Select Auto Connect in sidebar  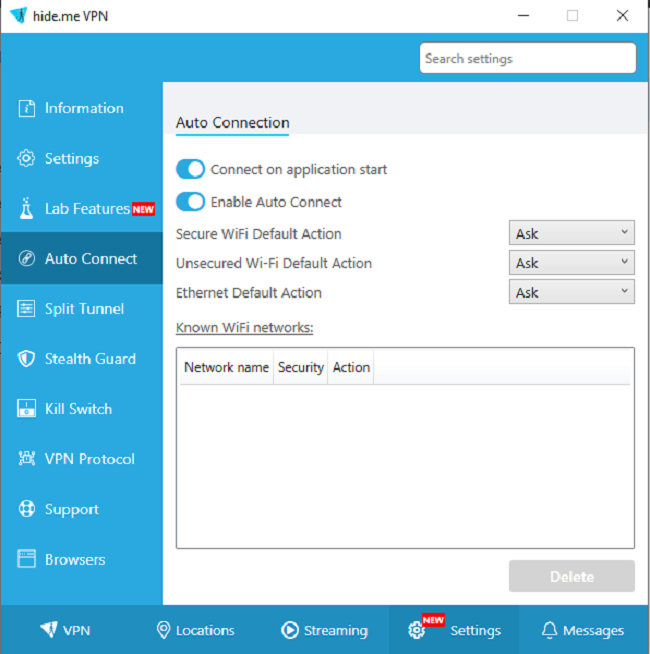tap(82, 259)
